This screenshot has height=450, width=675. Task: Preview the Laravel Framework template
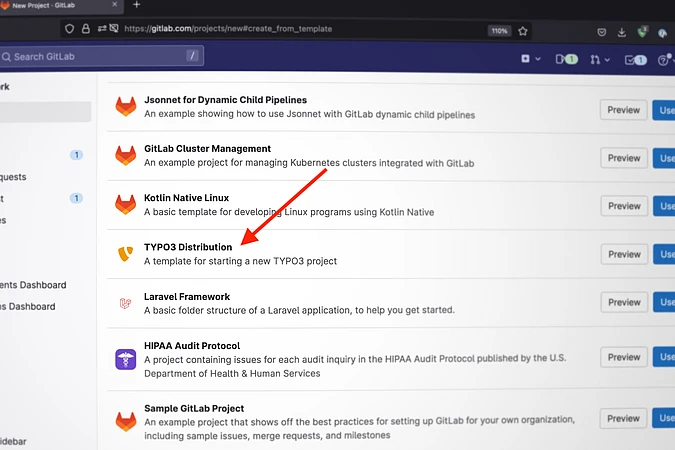coord(623,304)
